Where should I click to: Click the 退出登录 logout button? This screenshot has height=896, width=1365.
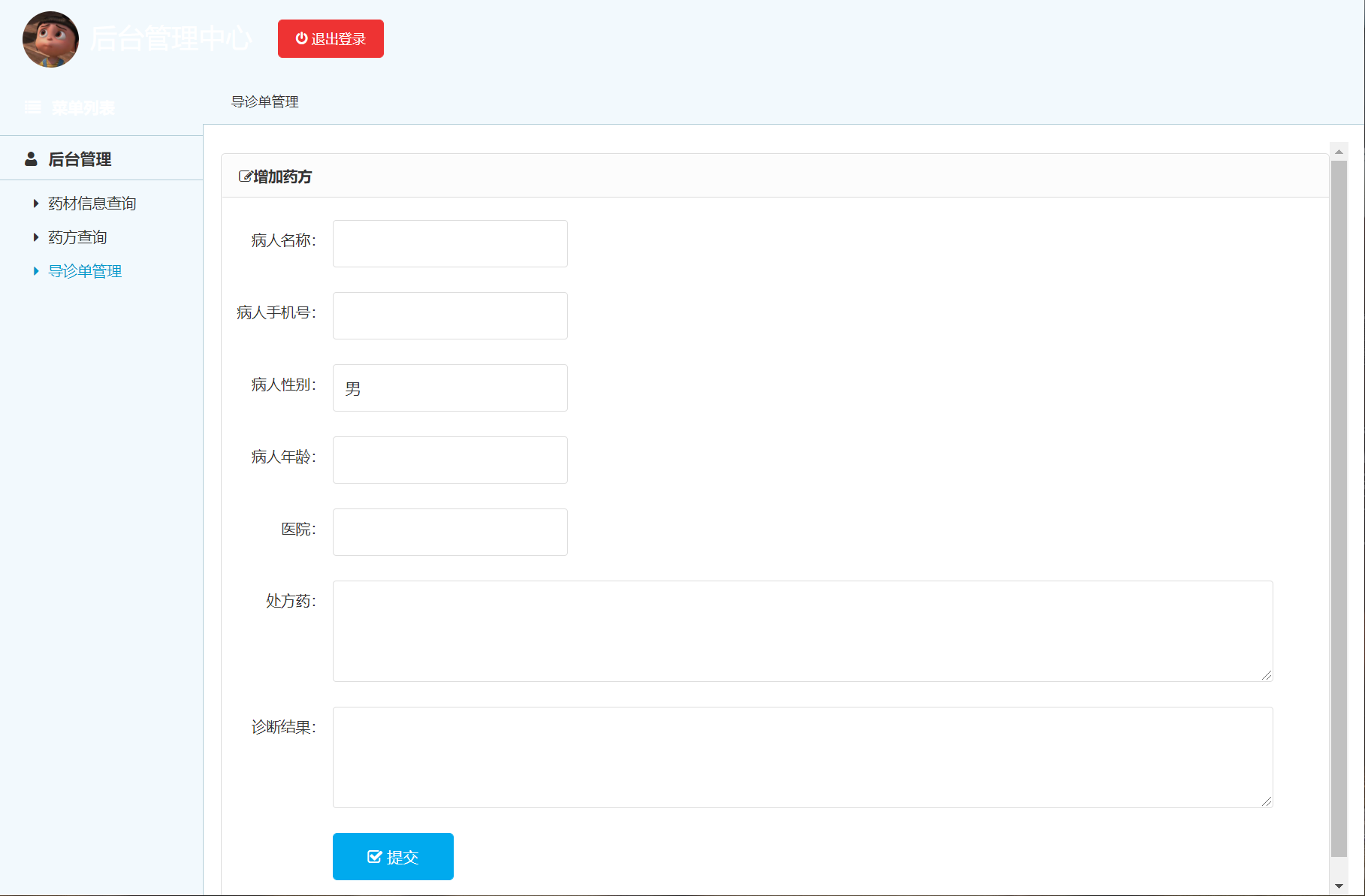pyautogui.click(x=331, y=38)
